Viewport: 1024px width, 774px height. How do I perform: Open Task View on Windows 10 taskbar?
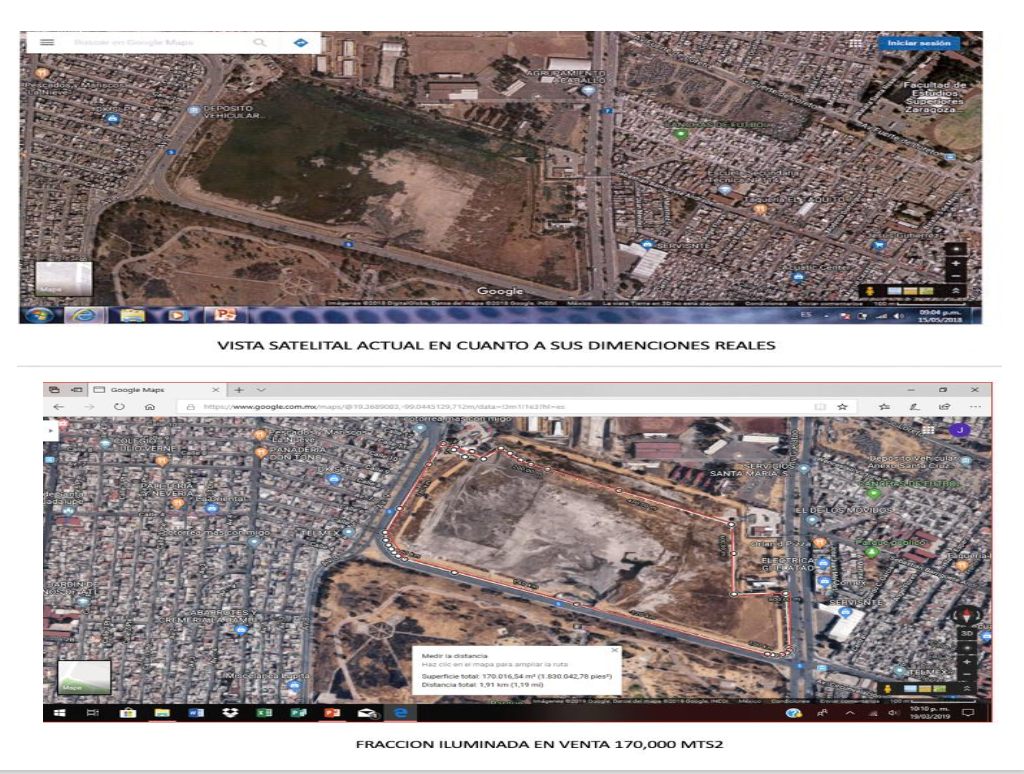pos(93,713)
